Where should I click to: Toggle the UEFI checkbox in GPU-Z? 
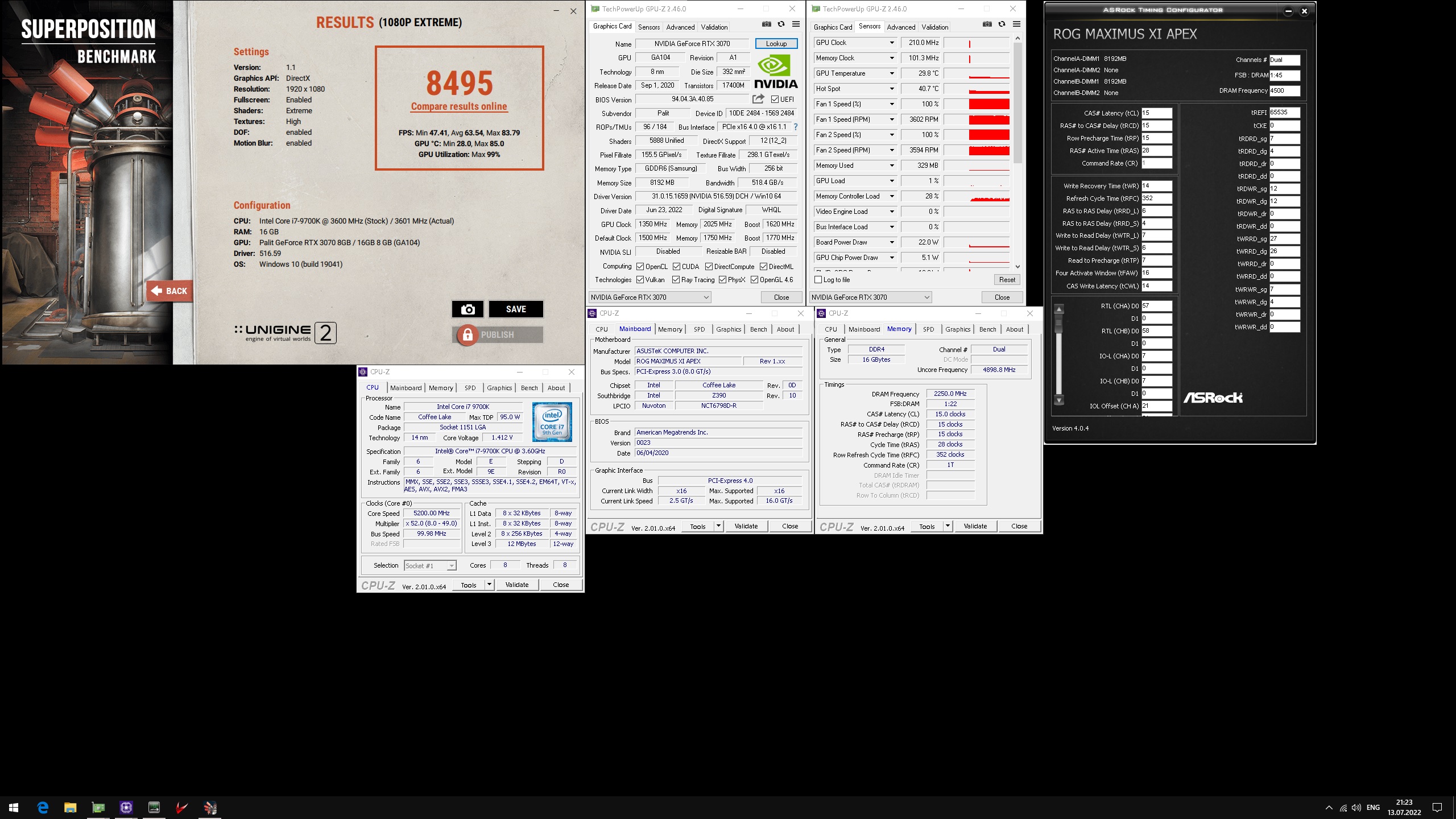click(775, 100)
